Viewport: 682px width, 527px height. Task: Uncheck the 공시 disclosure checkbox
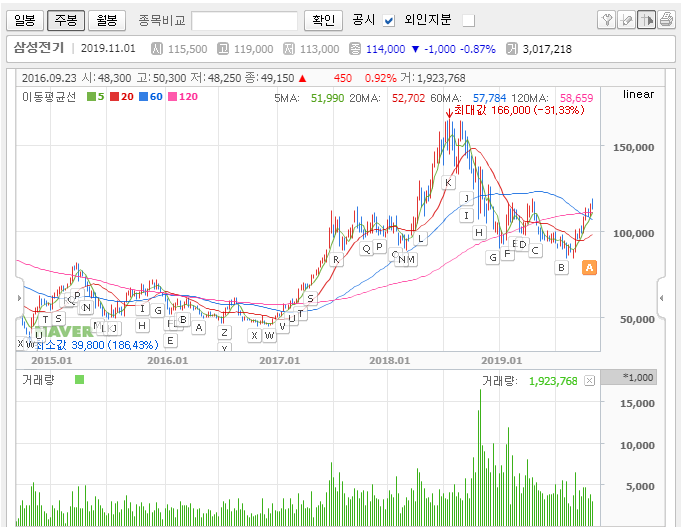coord(389,20)
